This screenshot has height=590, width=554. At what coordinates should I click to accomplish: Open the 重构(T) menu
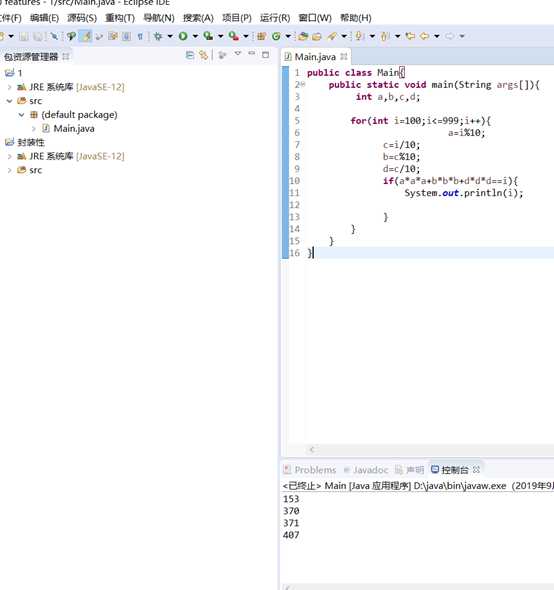coord(120,18)
